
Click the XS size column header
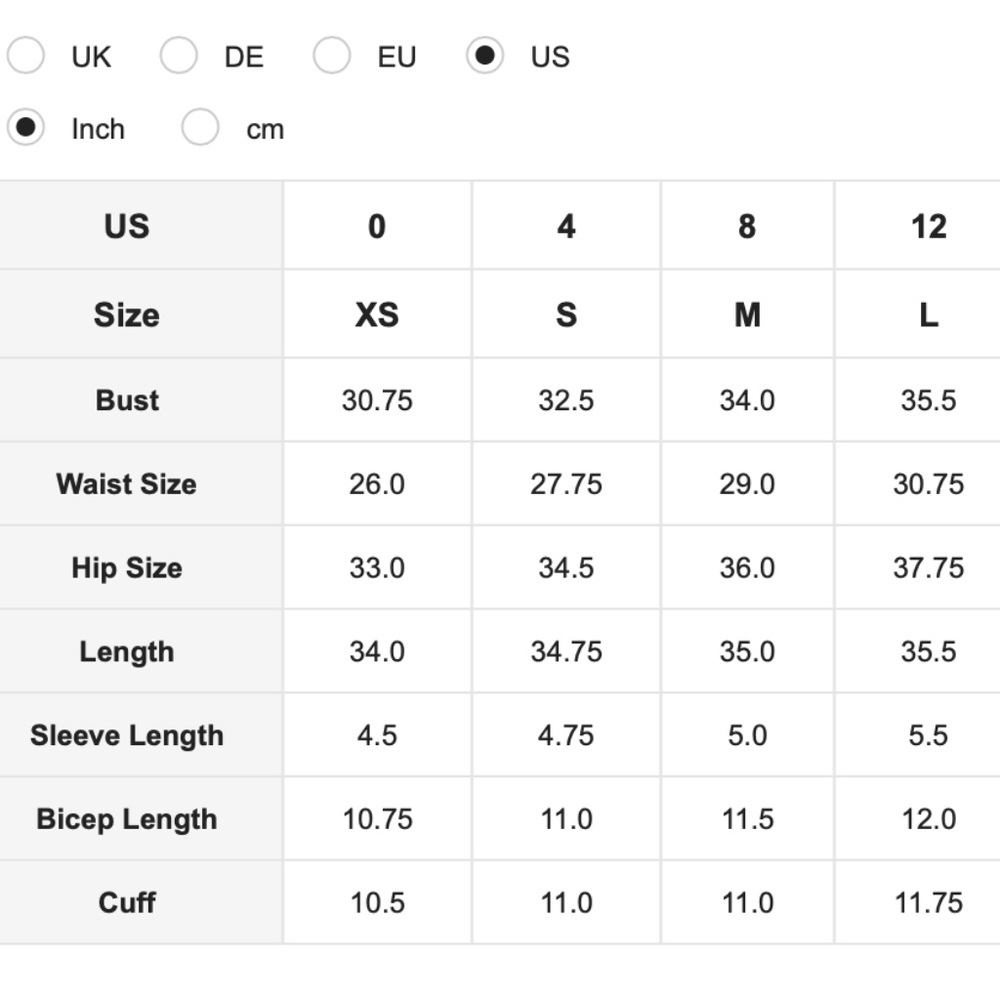click(377, 314)
